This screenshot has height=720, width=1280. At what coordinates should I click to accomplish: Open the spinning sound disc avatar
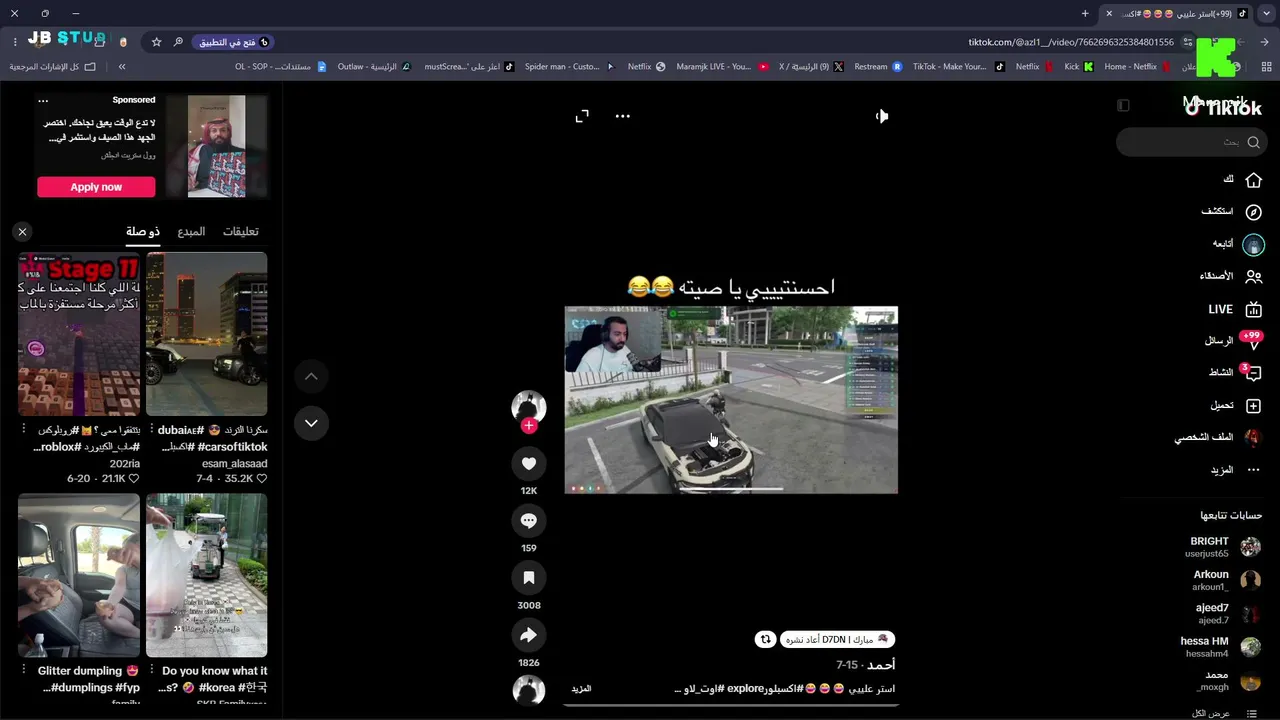(529, 690)
